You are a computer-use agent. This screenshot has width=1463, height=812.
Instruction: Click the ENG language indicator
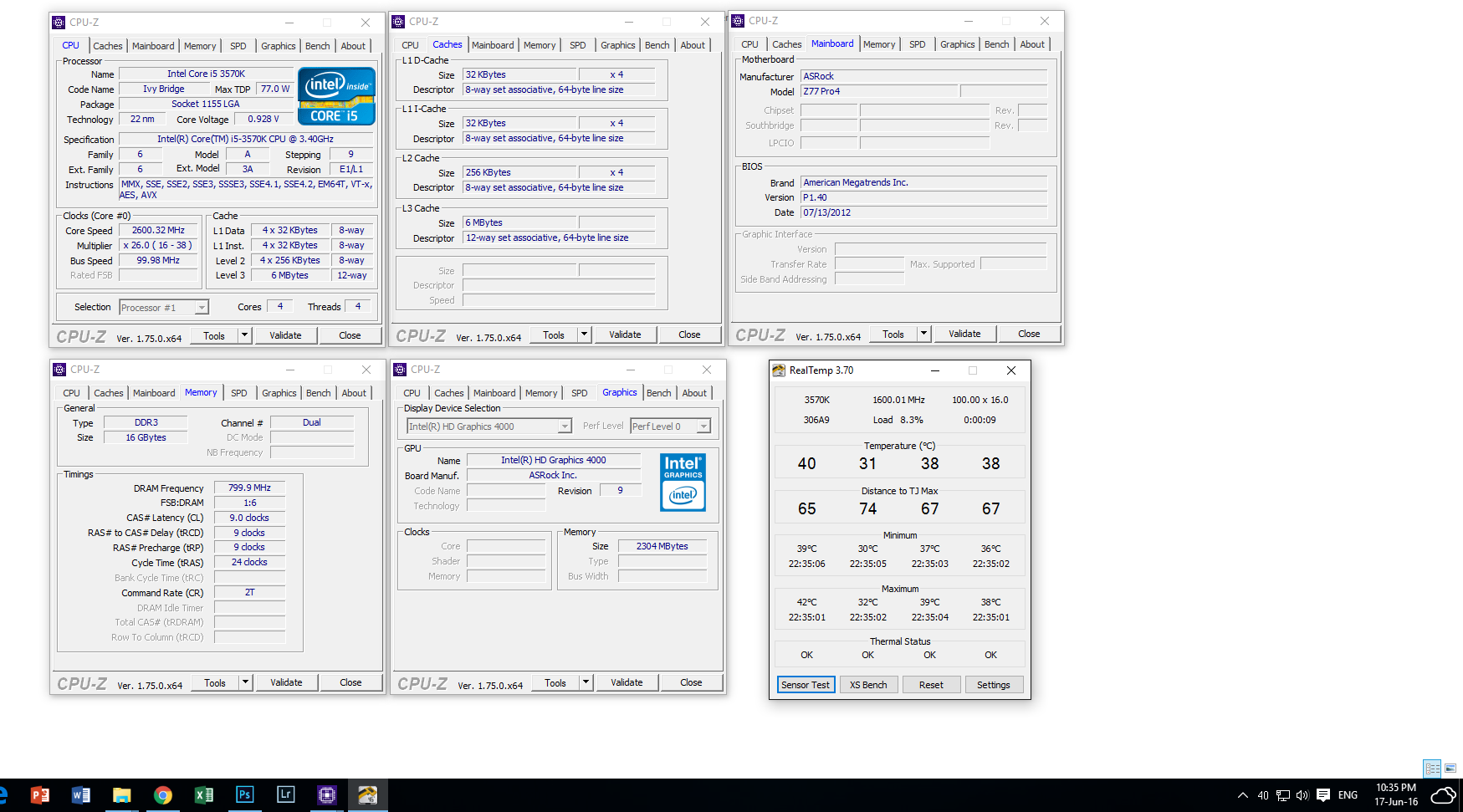point(1348,795)
